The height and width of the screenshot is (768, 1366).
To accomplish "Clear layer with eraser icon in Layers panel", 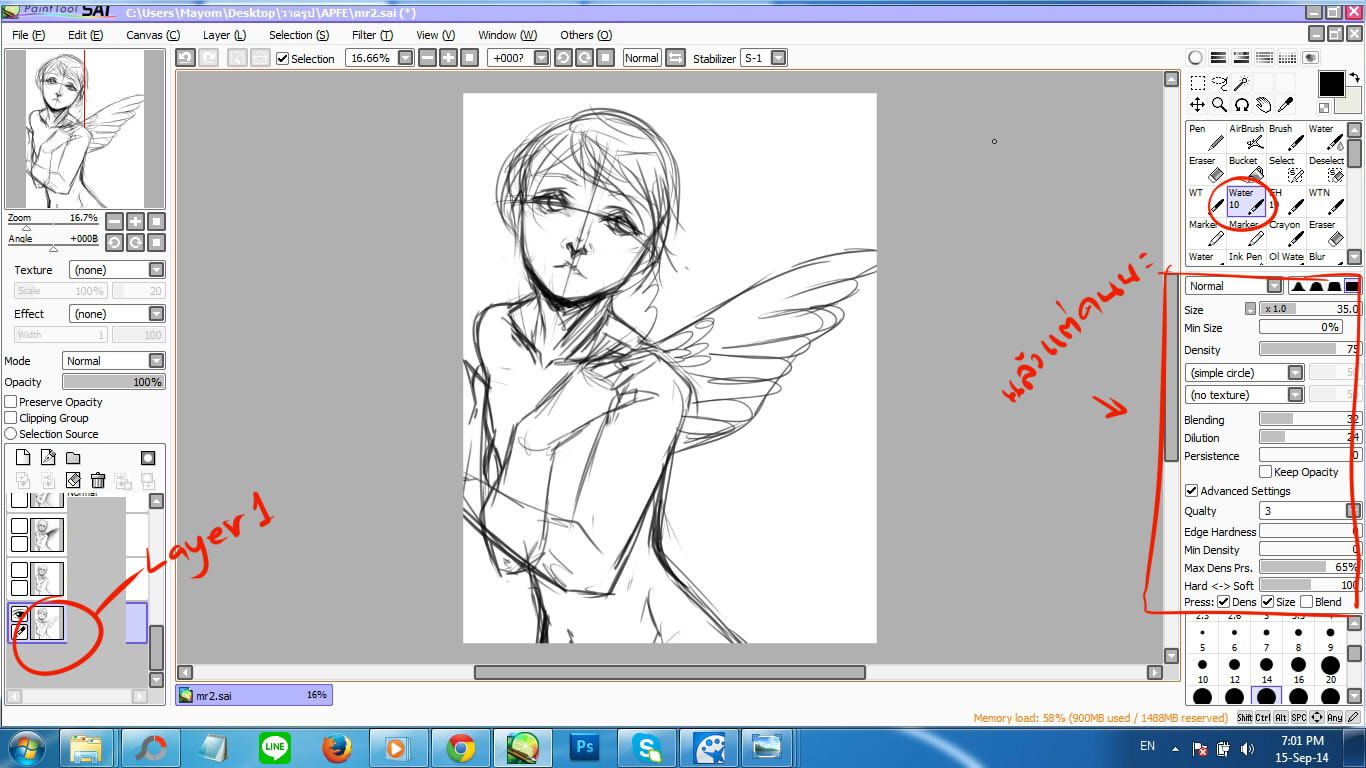I will (x=73, y=481).
